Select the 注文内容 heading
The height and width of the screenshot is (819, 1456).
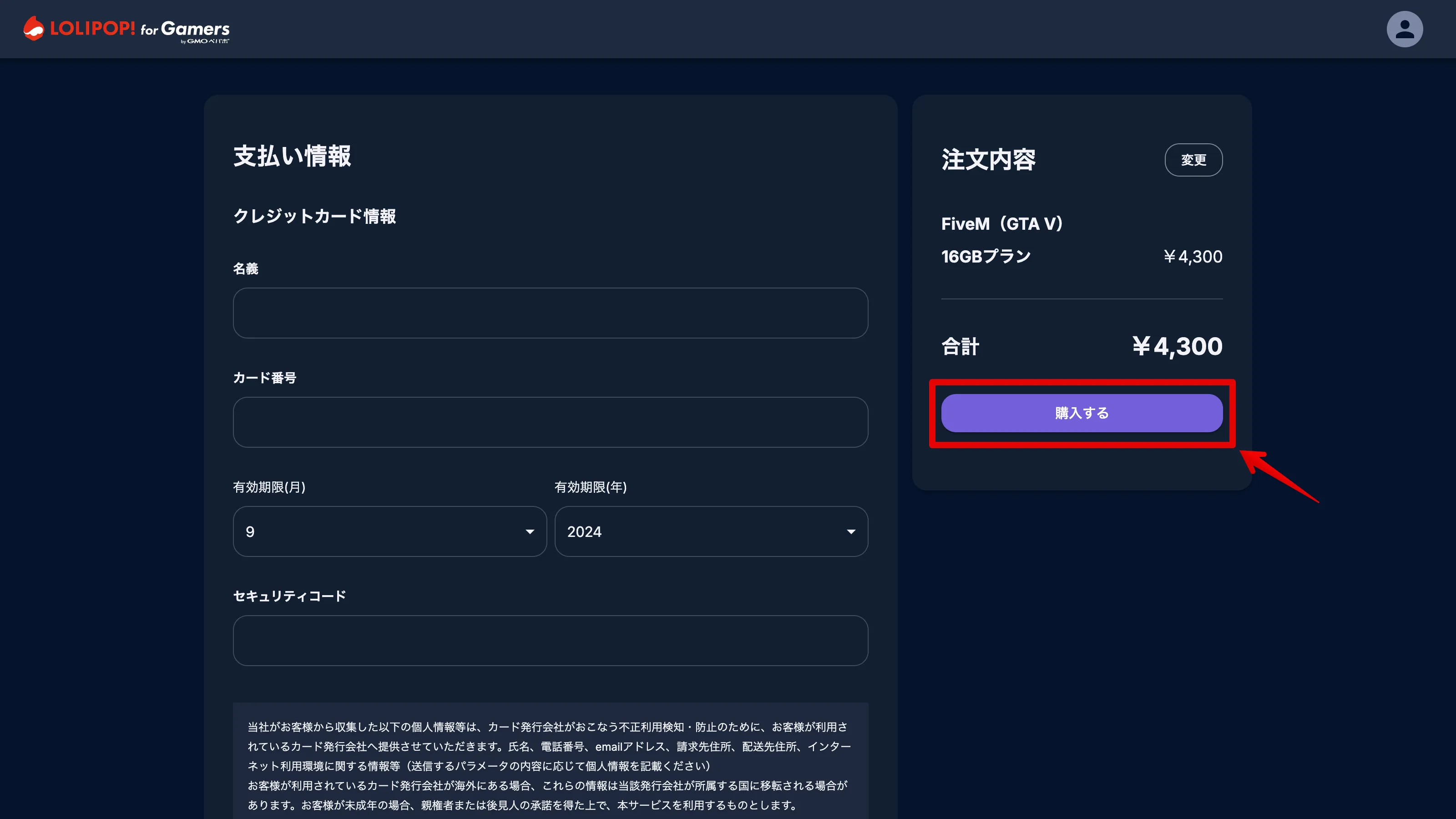pyautogui.click(x=988, y=160)
